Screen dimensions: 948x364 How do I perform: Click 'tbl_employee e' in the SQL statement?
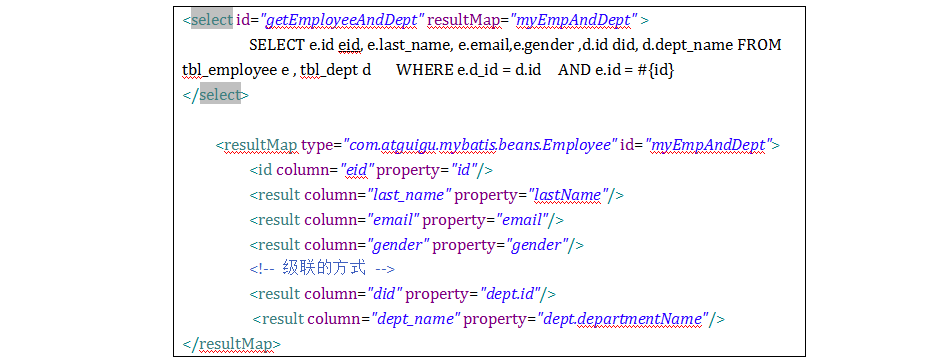point(236,70)
